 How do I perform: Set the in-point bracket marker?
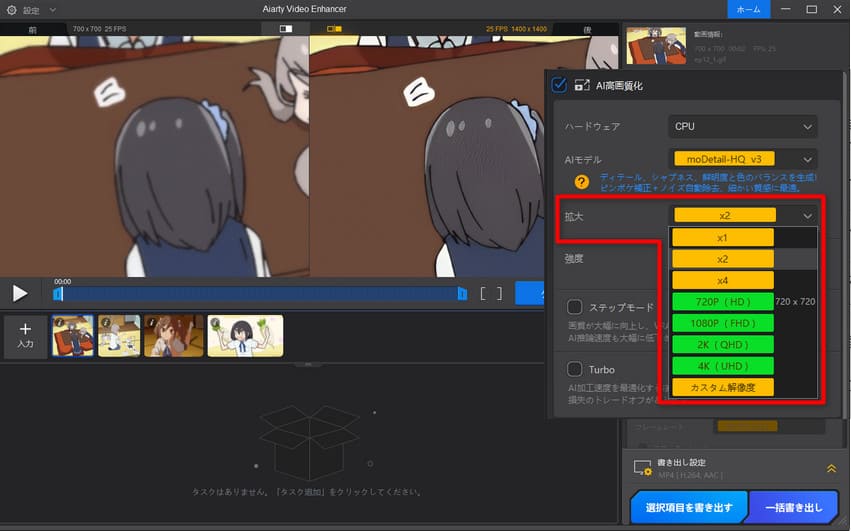point(483,294)
